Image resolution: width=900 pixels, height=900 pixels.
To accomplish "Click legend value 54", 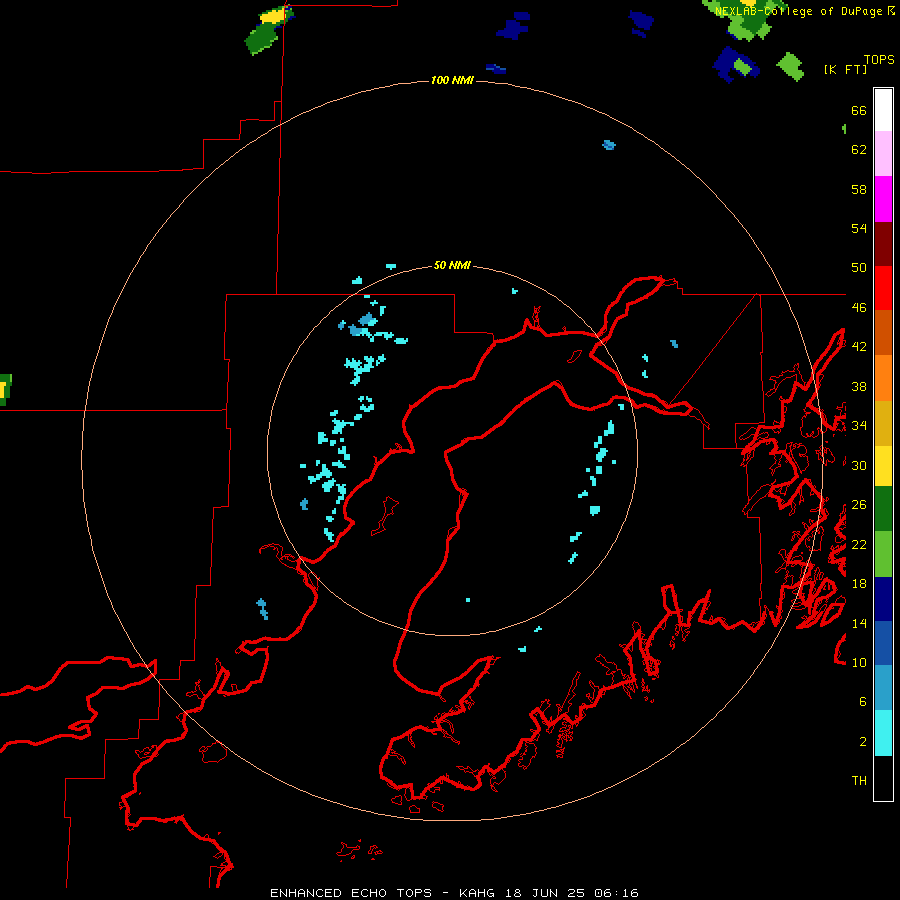I will pos(859,228).
